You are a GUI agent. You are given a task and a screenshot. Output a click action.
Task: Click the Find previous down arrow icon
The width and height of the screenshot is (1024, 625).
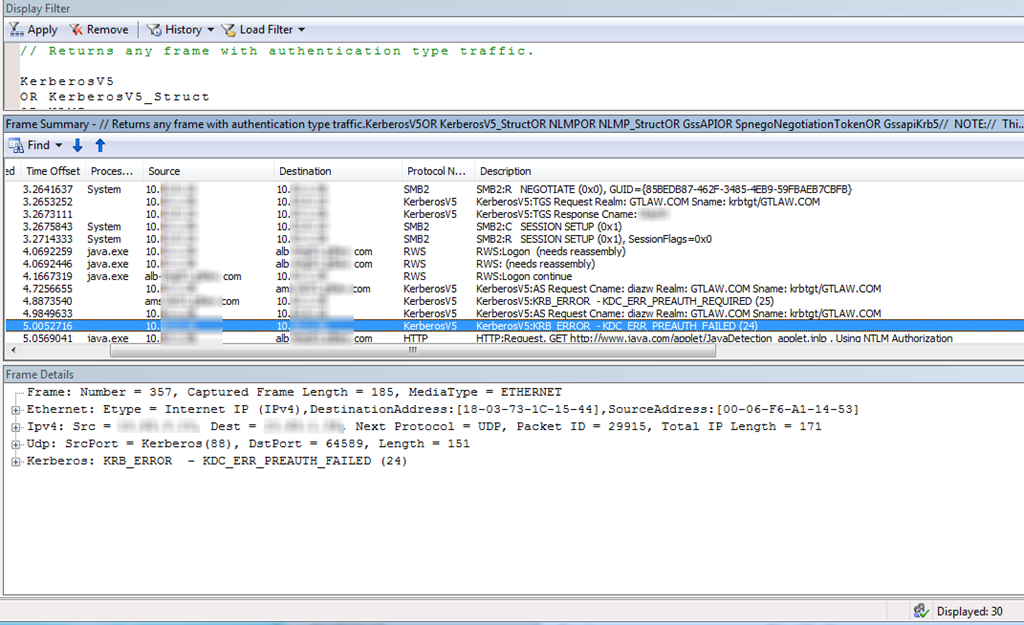(78, 145)
